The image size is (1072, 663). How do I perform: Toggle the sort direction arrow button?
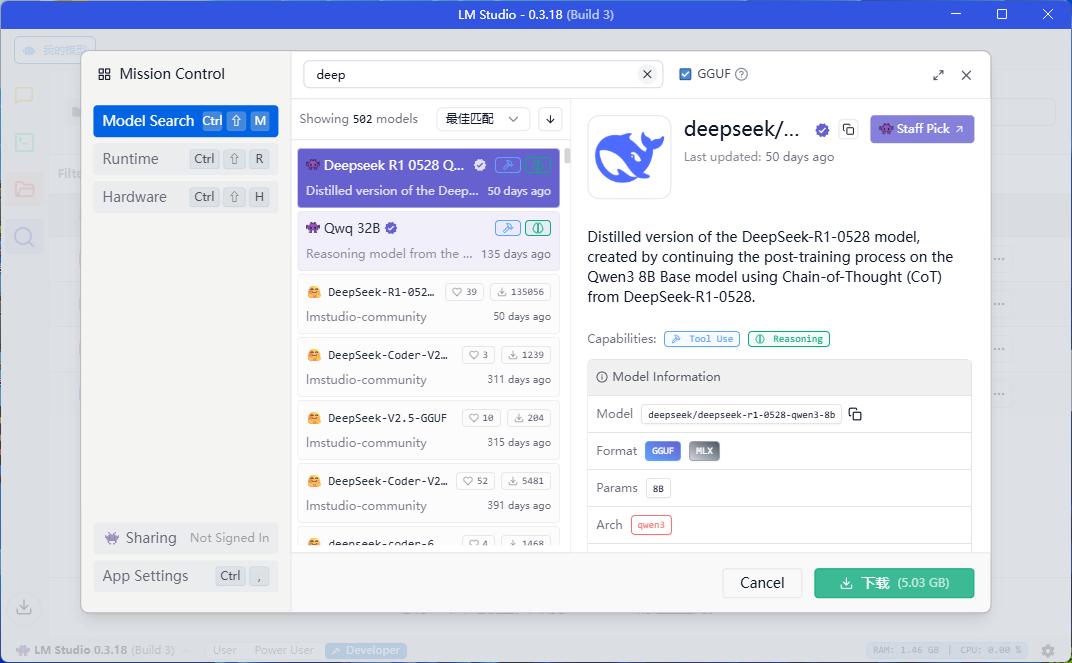click(x=550, y=119)
